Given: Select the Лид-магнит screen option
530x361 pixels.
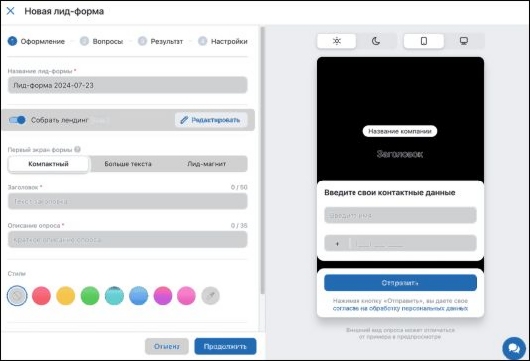Looking at the screenshot, I should pyautogui.click(x=207, y=164).
